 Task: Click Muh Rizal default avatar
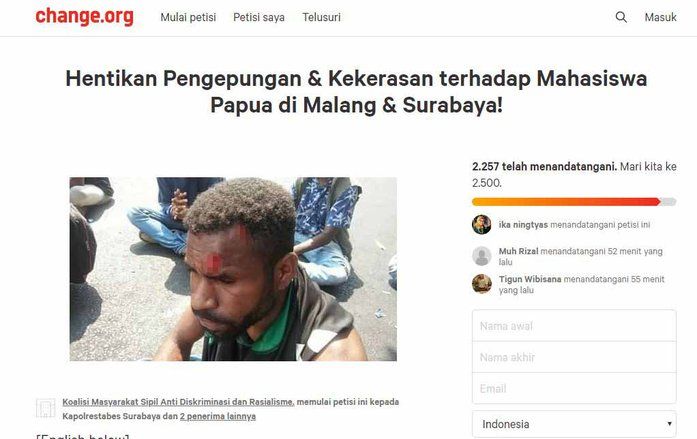[x=481, y=256]
